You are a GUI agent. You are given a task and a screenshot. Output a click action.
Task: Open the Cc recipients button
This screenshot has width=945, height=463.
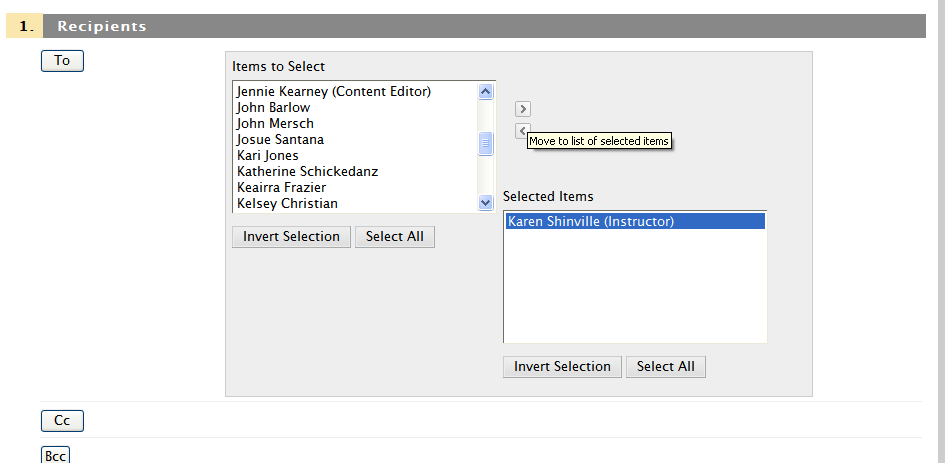pos(62,421)
